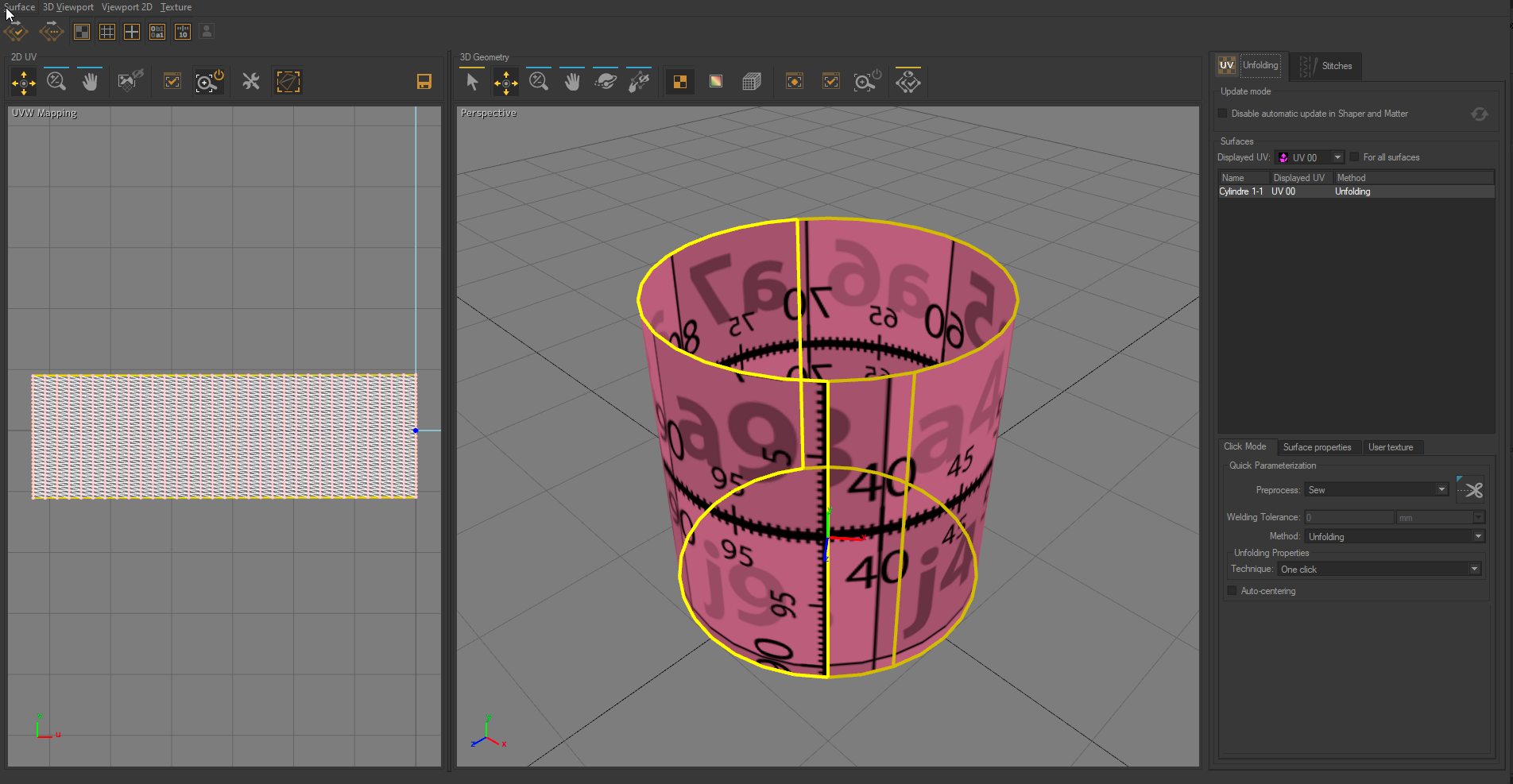Select the pan hand tool in 2D UV
The image size is (1513, 784).
(x=90, y=80)
